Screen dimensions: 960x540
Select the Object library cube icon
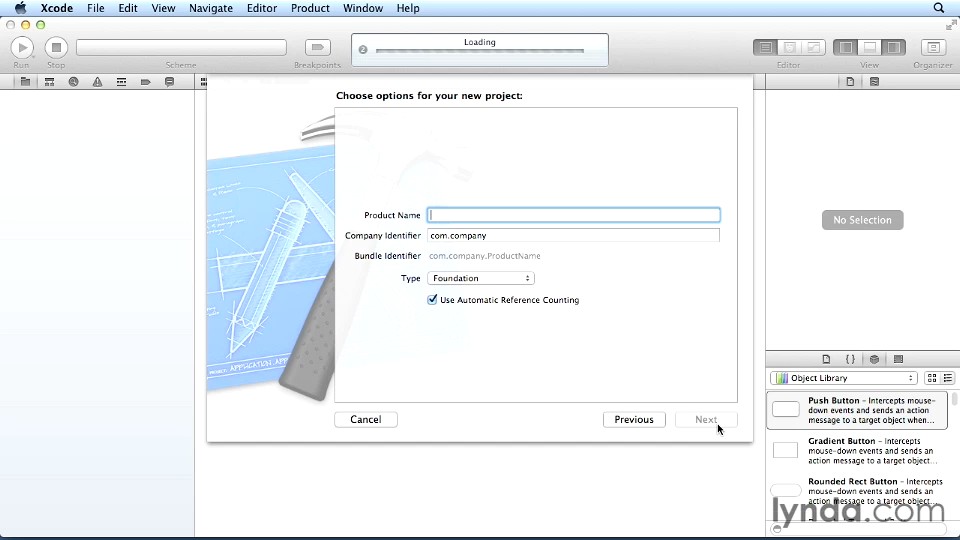[874, 359]
